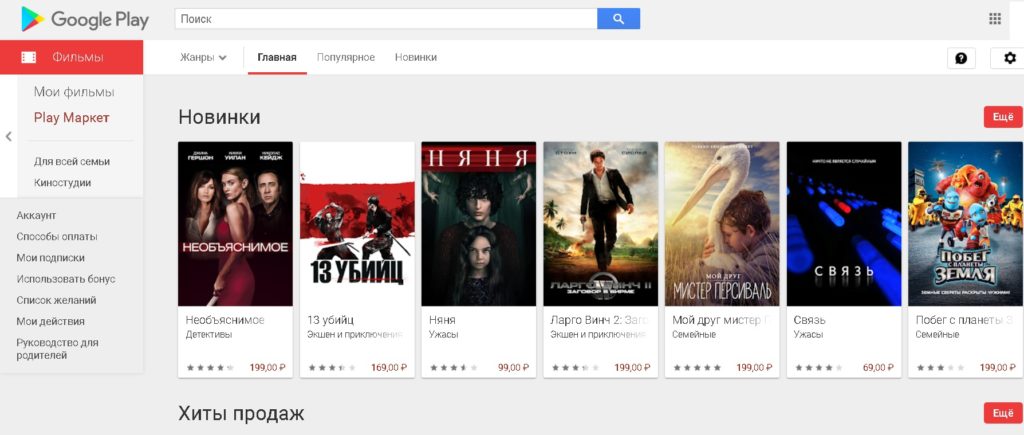Select the Главная tab

coord(277,57)
